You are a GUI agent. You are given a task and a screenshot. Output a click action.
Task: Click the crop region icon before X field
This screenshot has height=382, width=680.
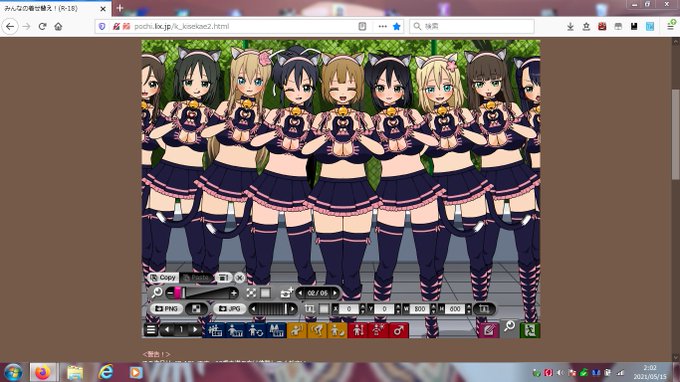click(x=309, y=309)
